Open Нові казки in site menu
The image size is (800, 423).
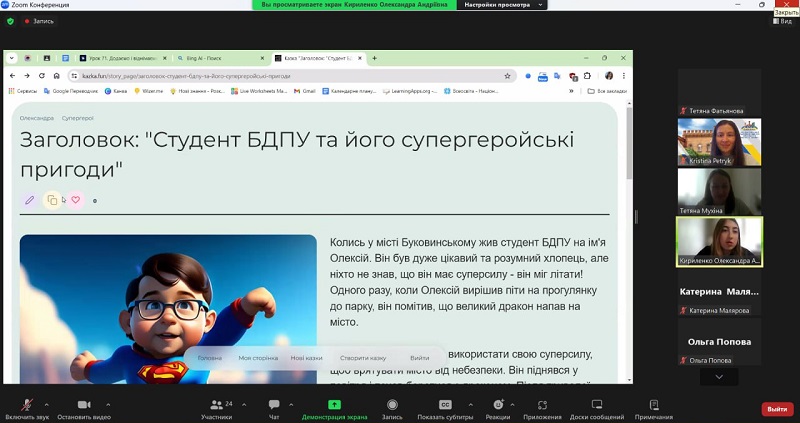(x=307, y=358)
